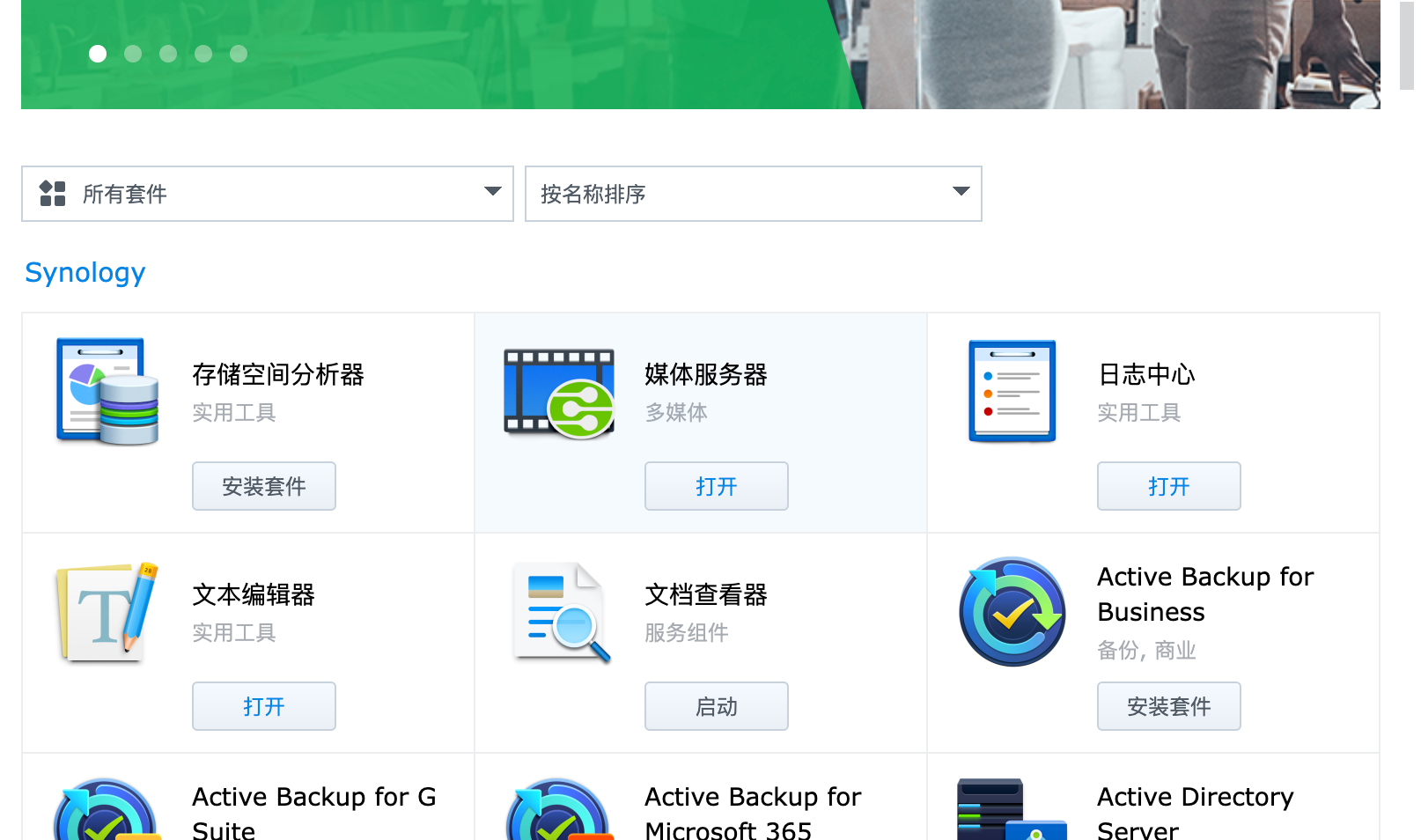Screen dimensions: 1421x840
Task: Click the 媒体服务器 filmstrip icon
Action: pyautogui.click(x=559, y=393)
